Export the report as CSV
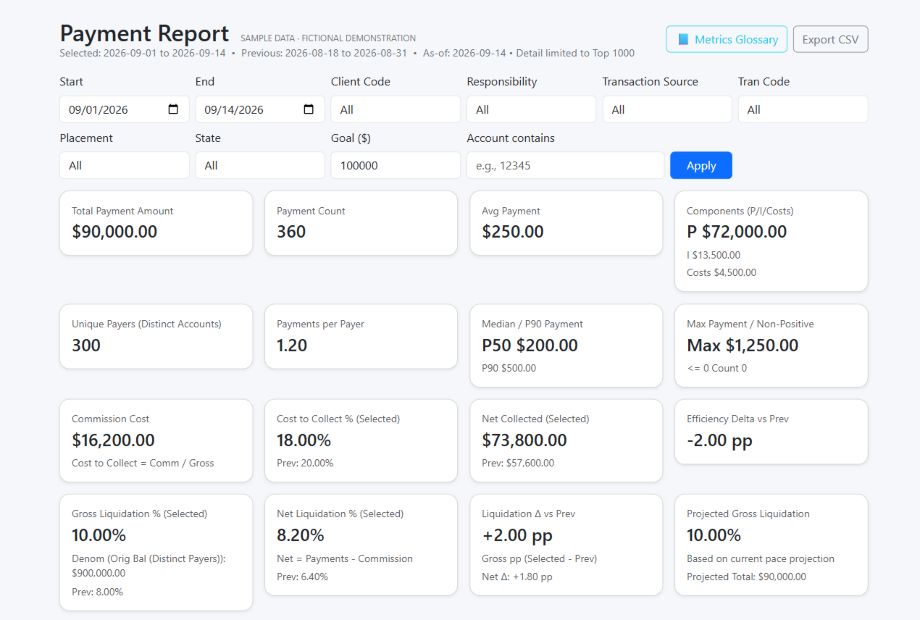 point(830,39)
